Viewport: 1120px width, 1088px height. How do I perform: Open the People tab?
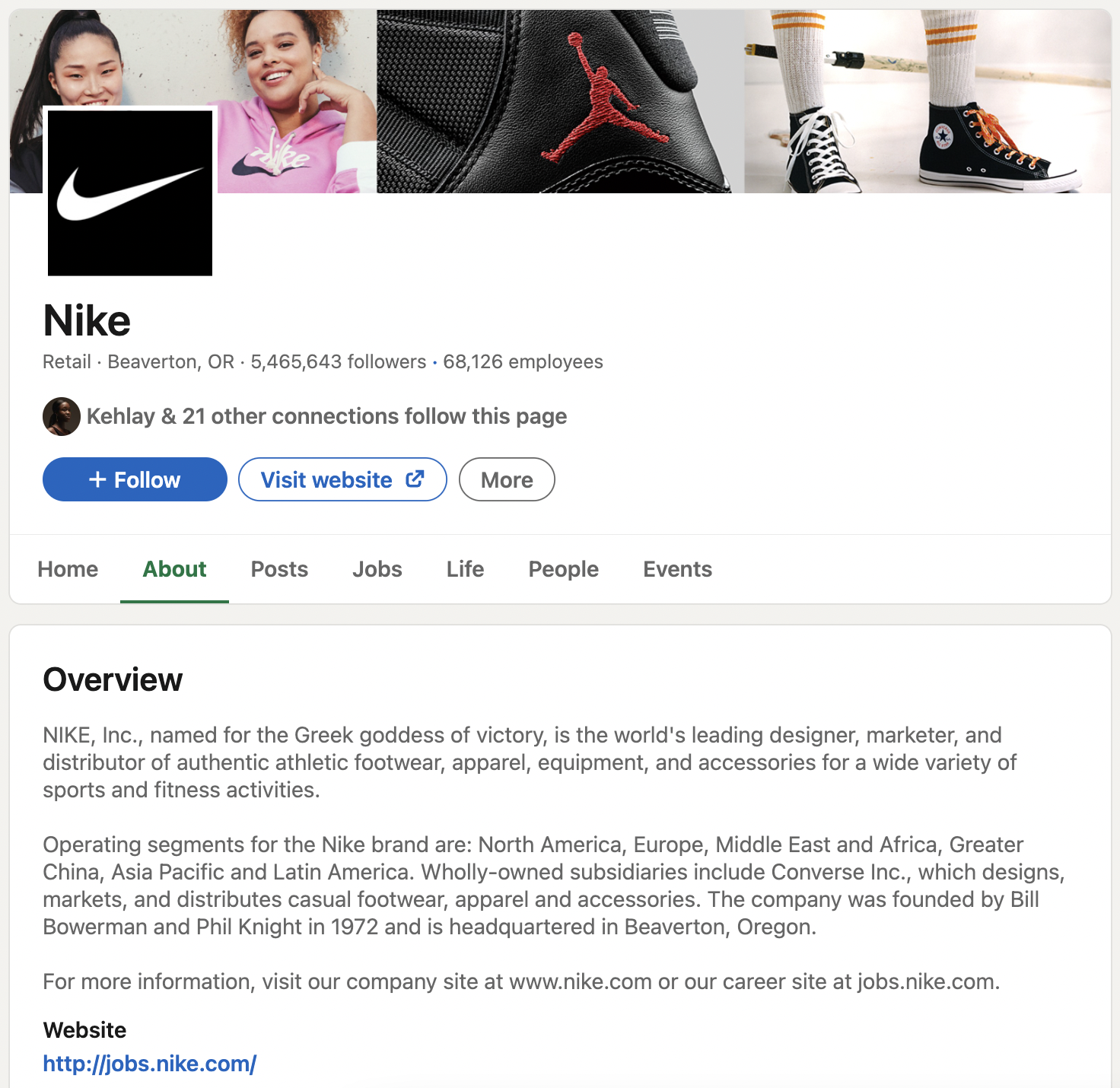pos(564,569)
